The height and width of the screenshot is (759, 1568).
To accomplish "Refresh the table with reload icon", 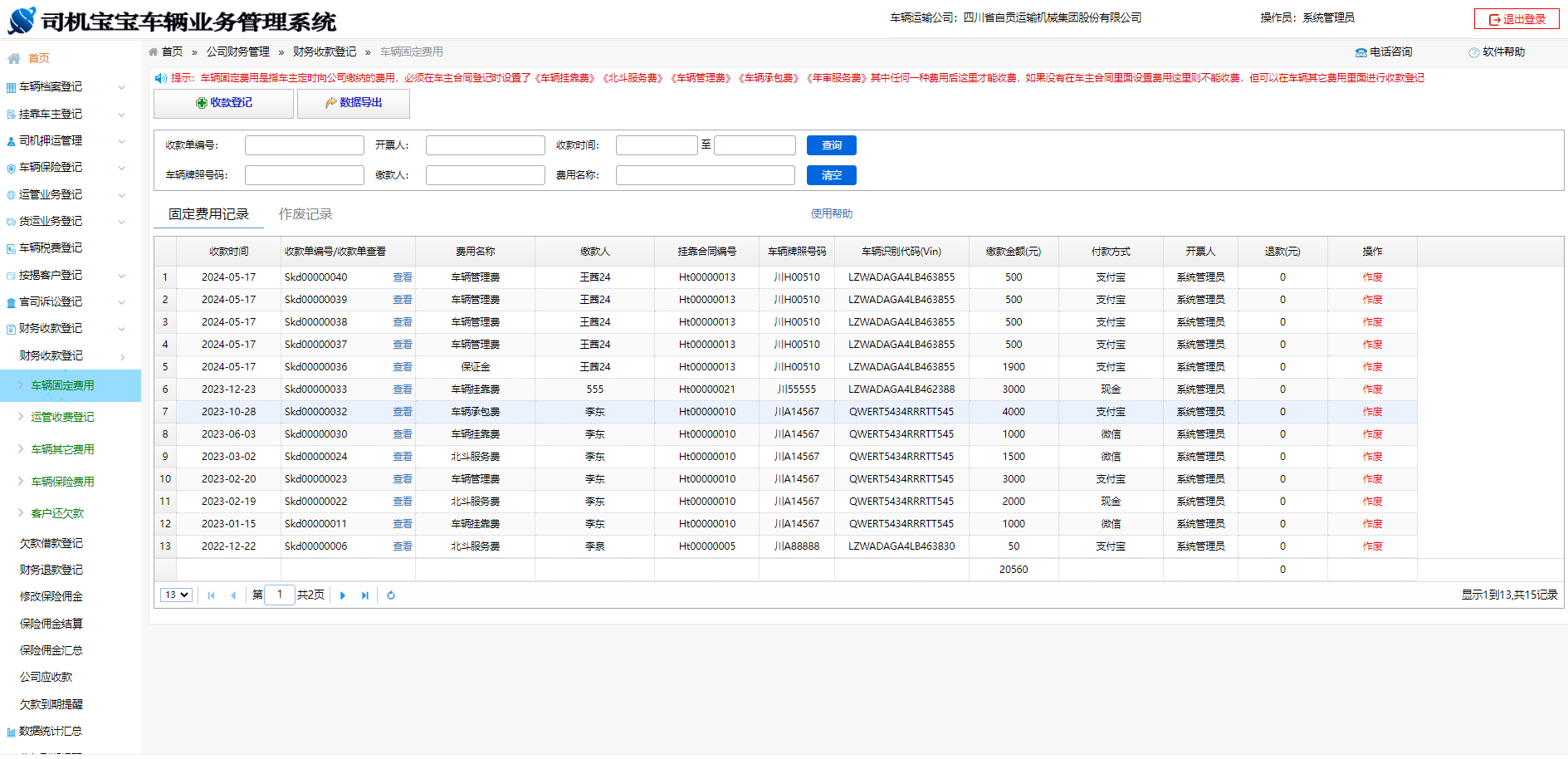I will 391,595.
